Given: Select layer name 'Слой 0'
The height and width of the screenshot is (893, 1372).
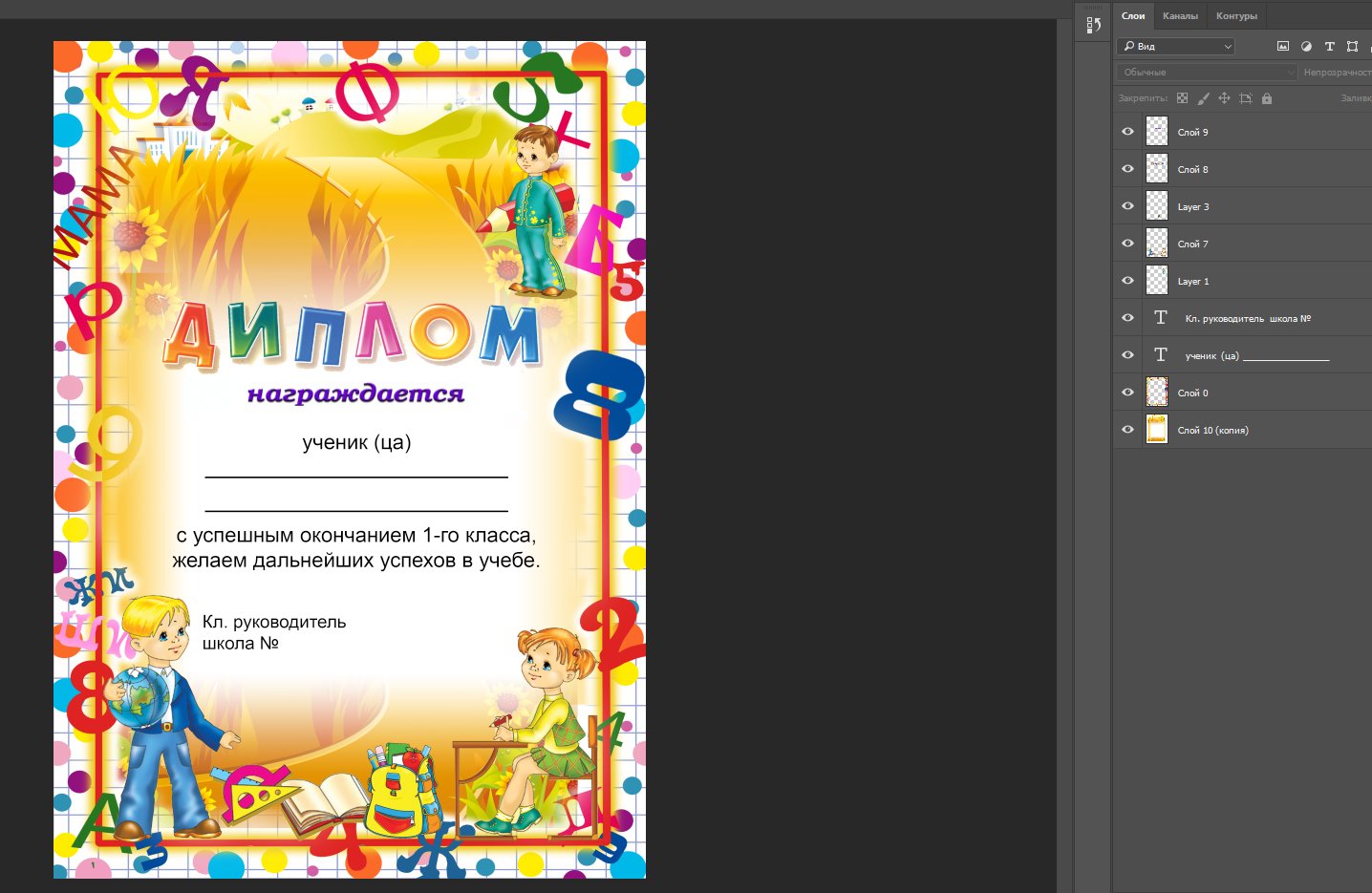Looking at the screenshot, I should [x=1192, y=393].
